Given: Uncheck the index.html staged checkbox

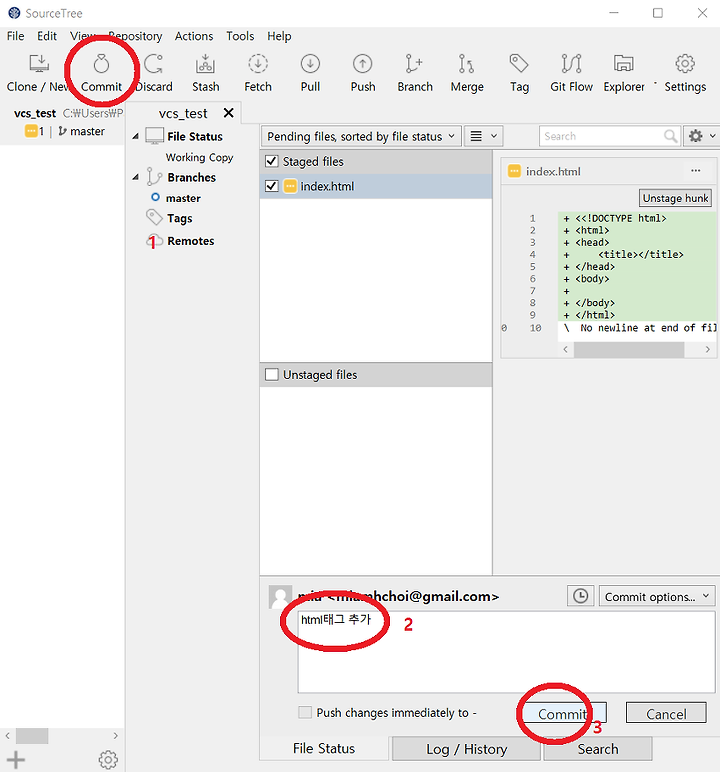Looking at the screenshot, I should tap(271, 186).
